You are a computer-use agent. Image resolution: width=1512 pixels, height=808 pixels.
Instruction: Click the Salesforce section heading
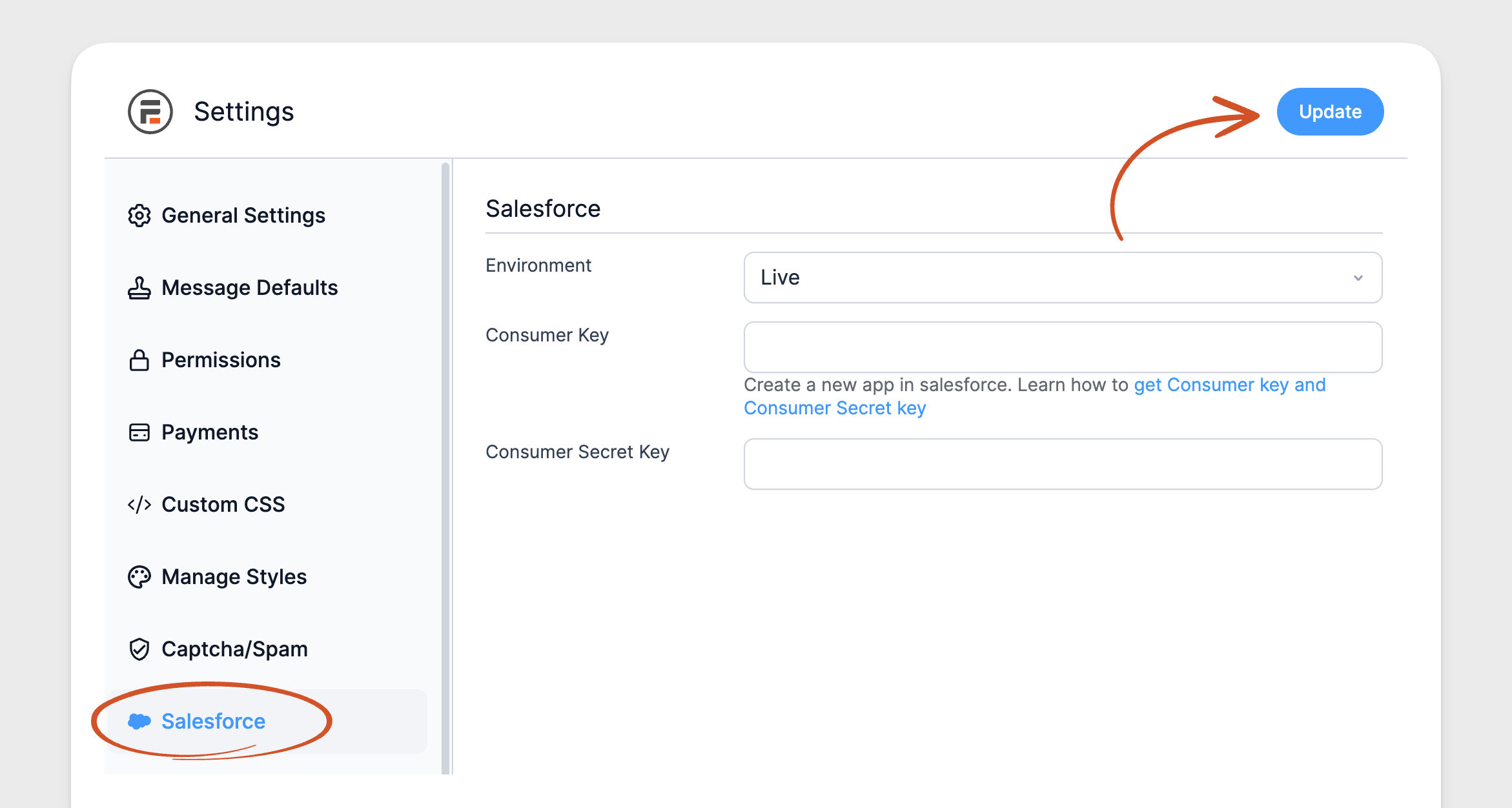543,208
